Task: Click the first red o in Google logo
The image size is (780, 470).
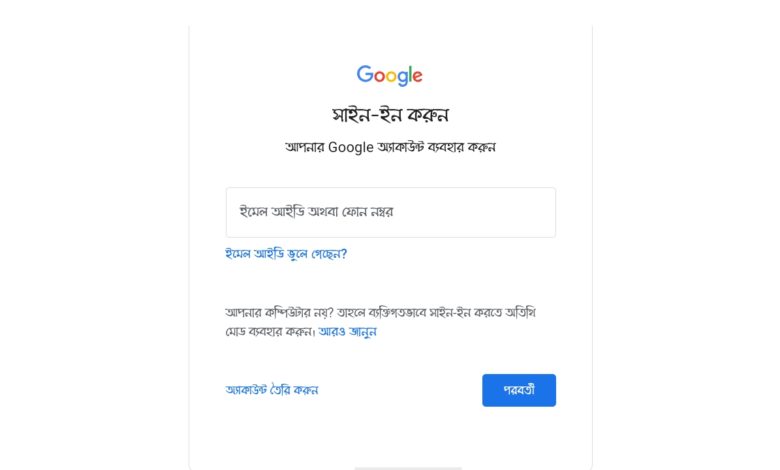Action: 379,77
